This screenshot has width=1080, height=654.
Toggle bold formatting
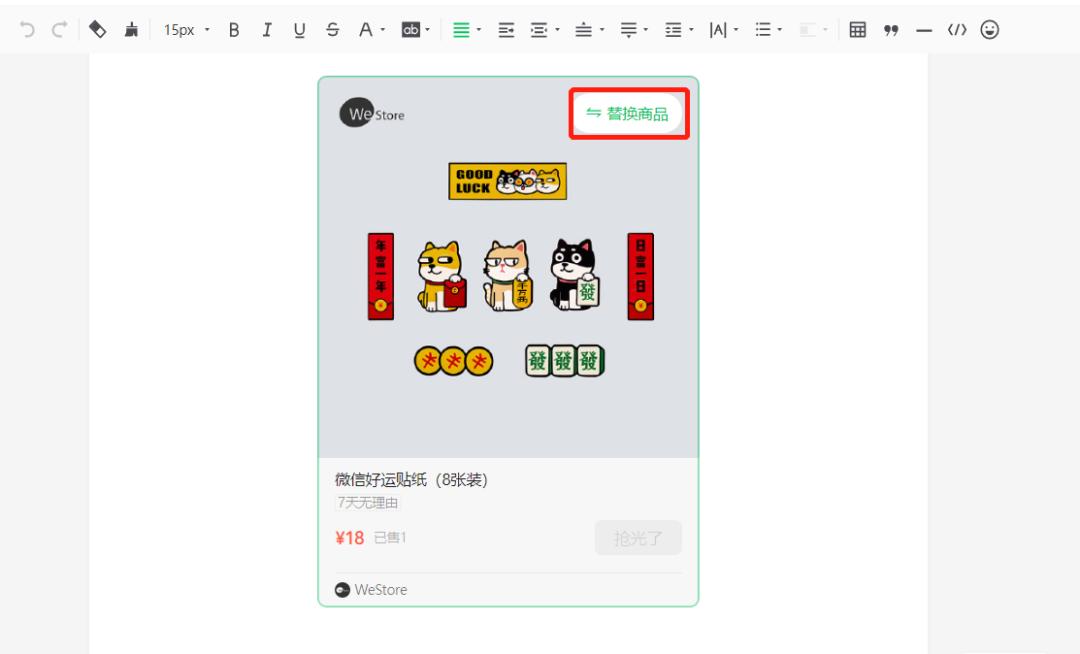[233, 30]
